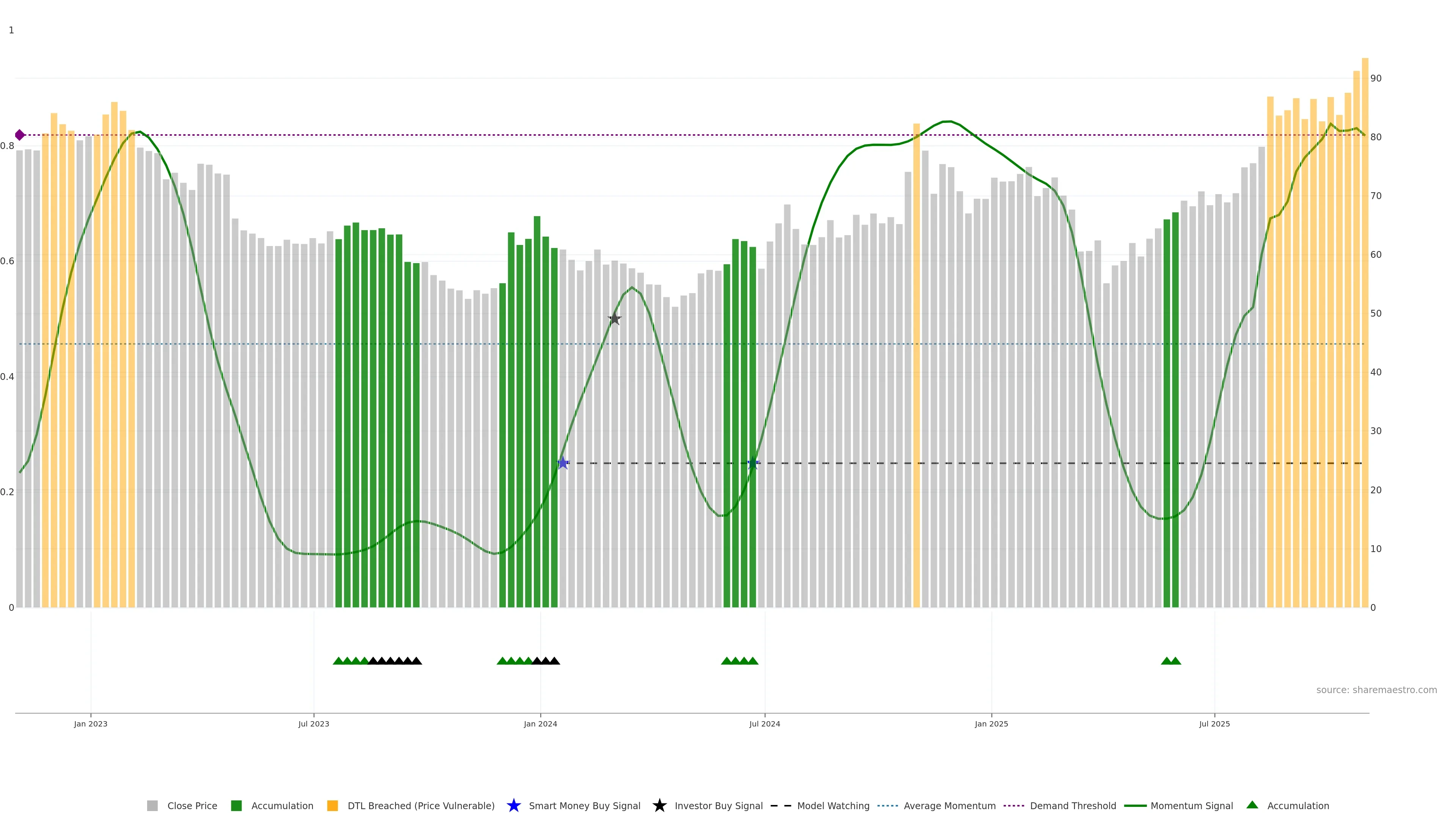1456x819 pixels.
Task: Click the green triangle icon in legend
Action: pyautogui.click(x=1252, y=805)
